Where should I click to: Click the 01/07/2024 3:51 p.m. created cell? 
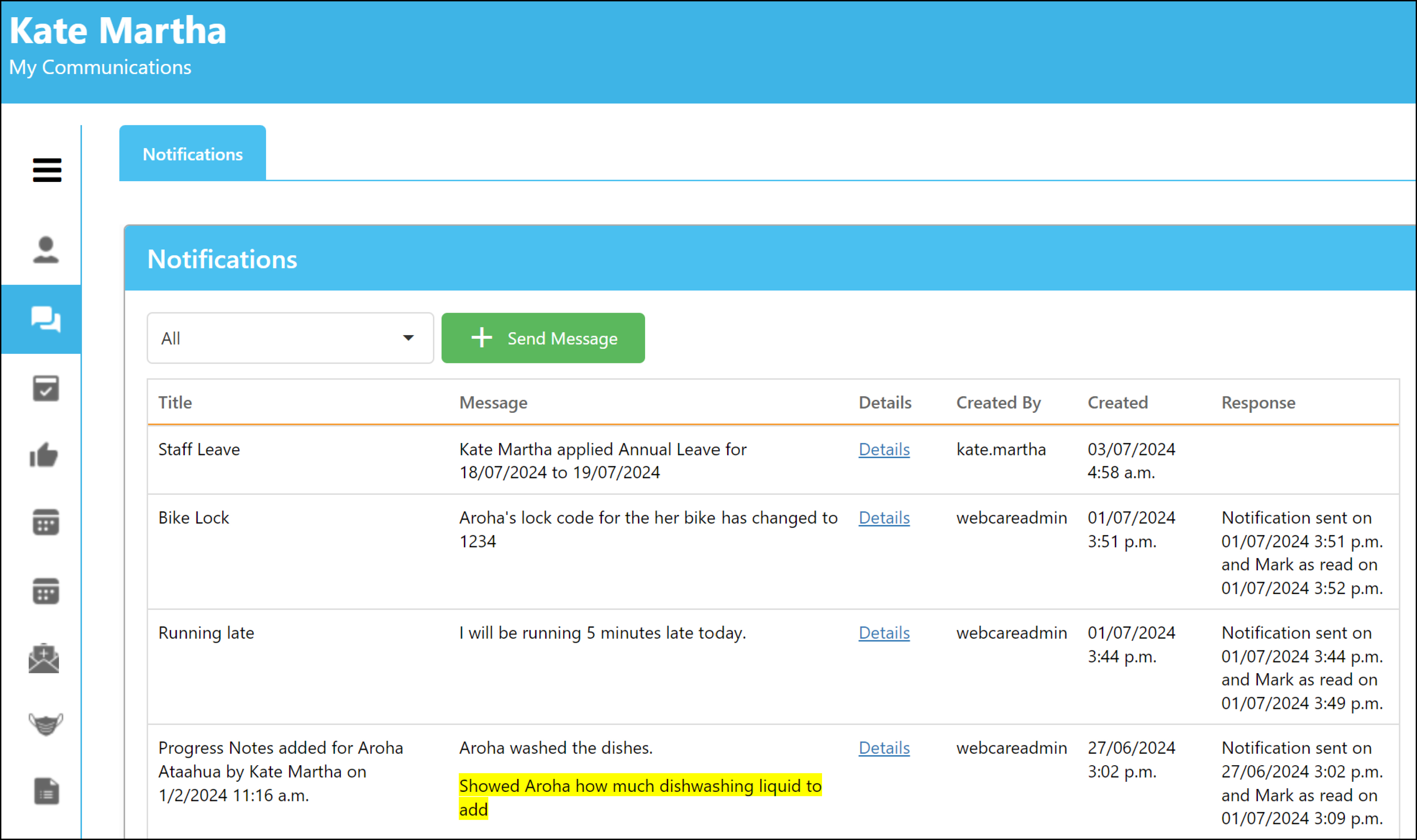pyautogui.click(x=1131, y=529)
